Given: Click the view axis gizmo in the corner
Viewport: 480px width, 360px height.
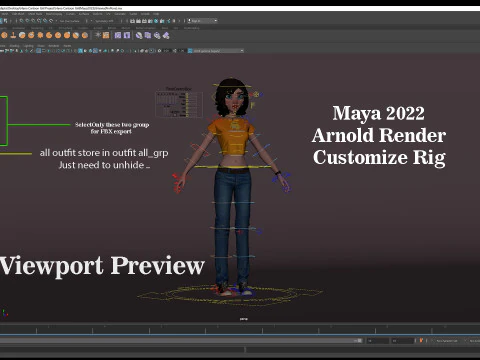Looking at the screenshot, I should point(4,313).
